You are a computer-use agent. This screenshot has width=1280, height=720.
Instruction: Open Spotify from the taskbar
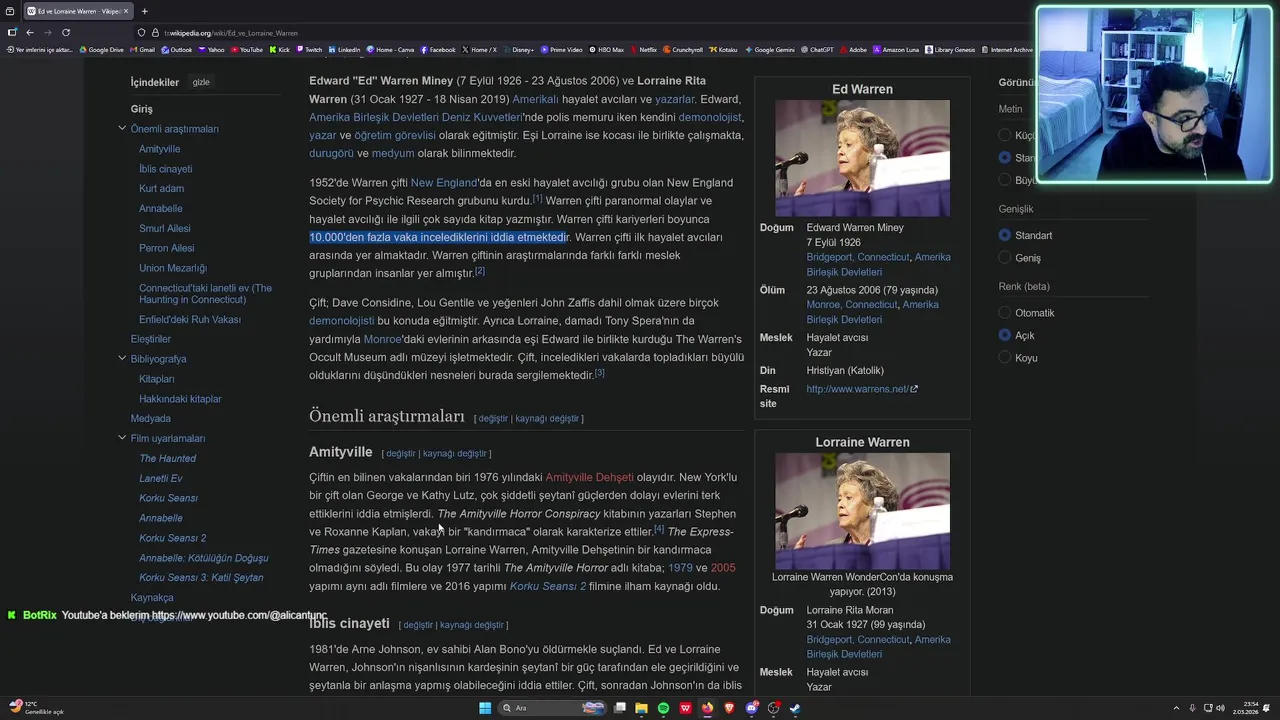click(x=664, y=708)
